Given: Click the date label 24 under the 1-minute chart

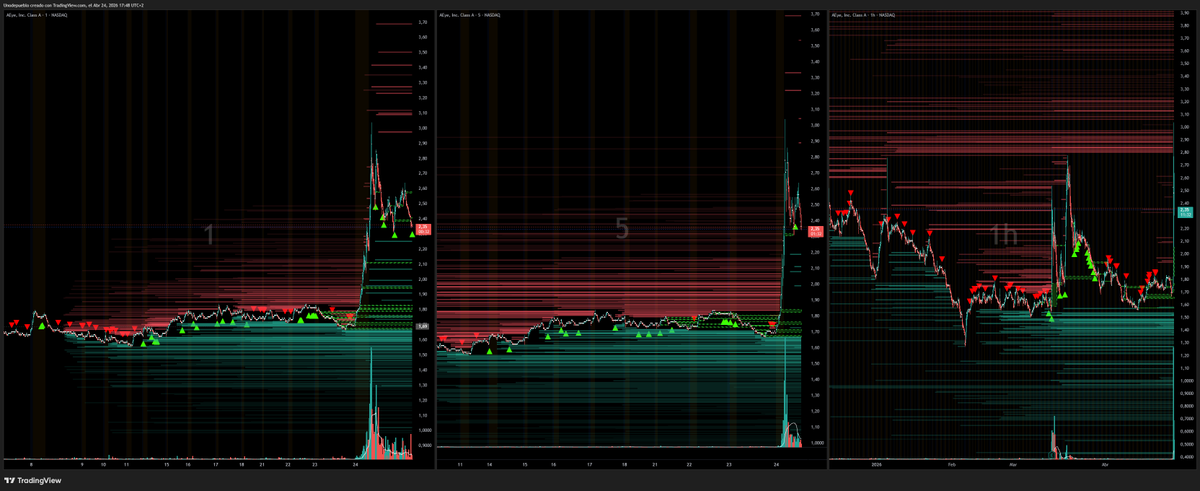Looking at the screenshot, I should click(x=357, y=465).
